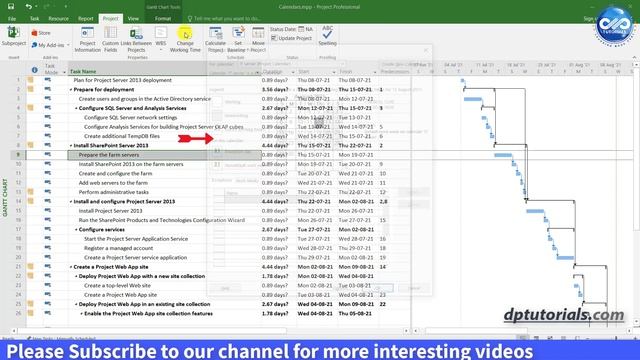Select 'Register a managed account' task

(118, 248)
